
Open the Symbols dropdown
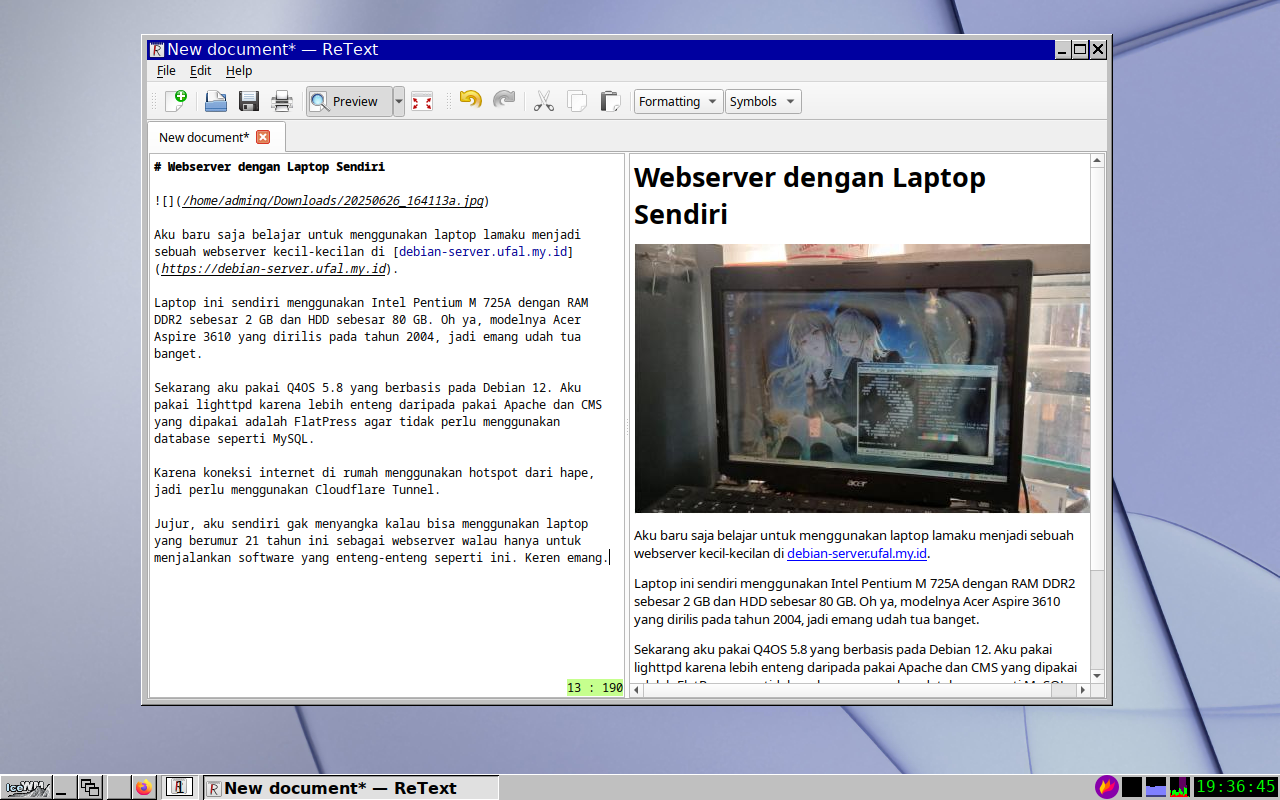point(763,101)
